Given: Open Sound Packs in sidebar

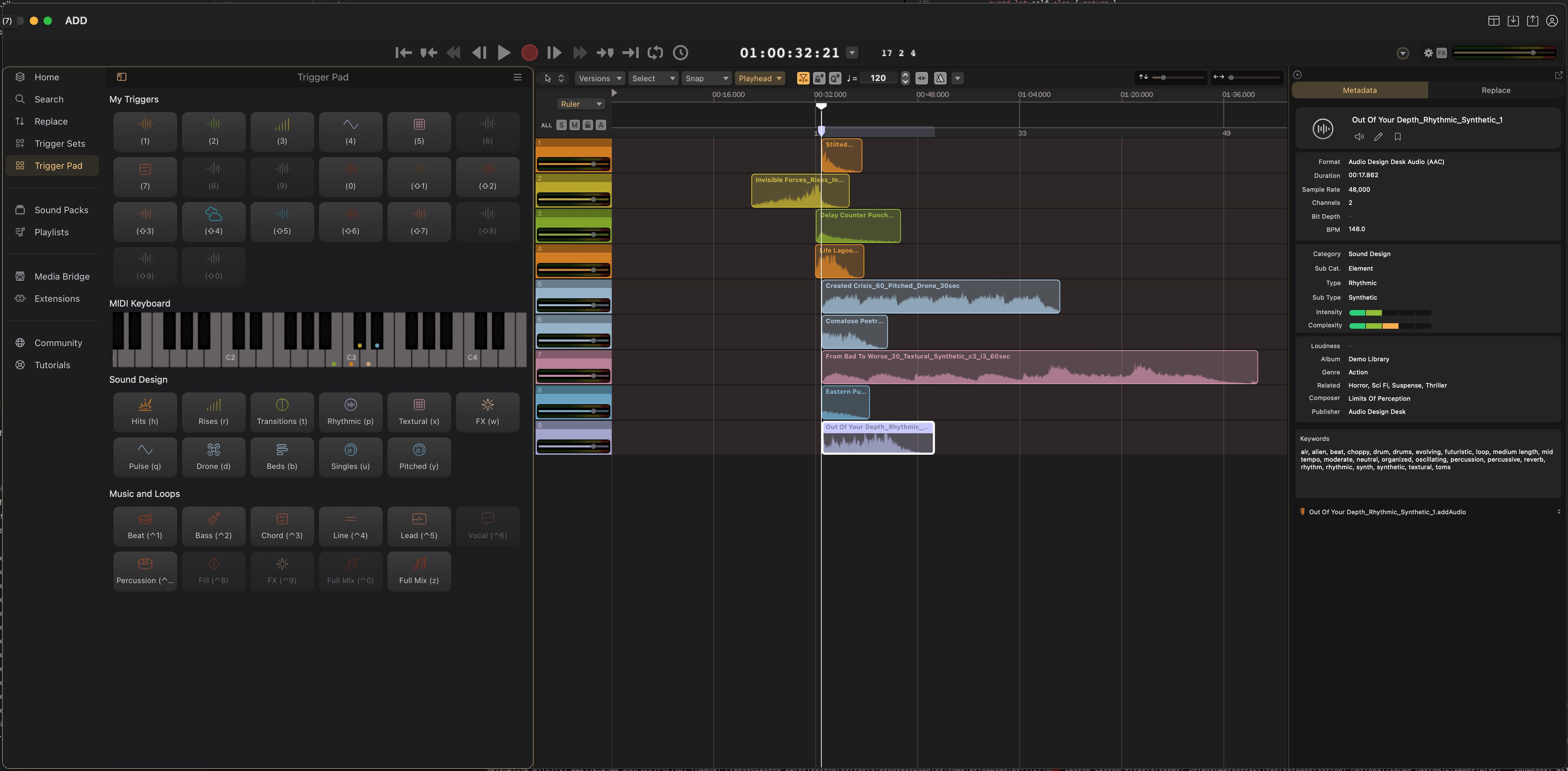Looking at the screenshot, I should click(x=61, y=210).
